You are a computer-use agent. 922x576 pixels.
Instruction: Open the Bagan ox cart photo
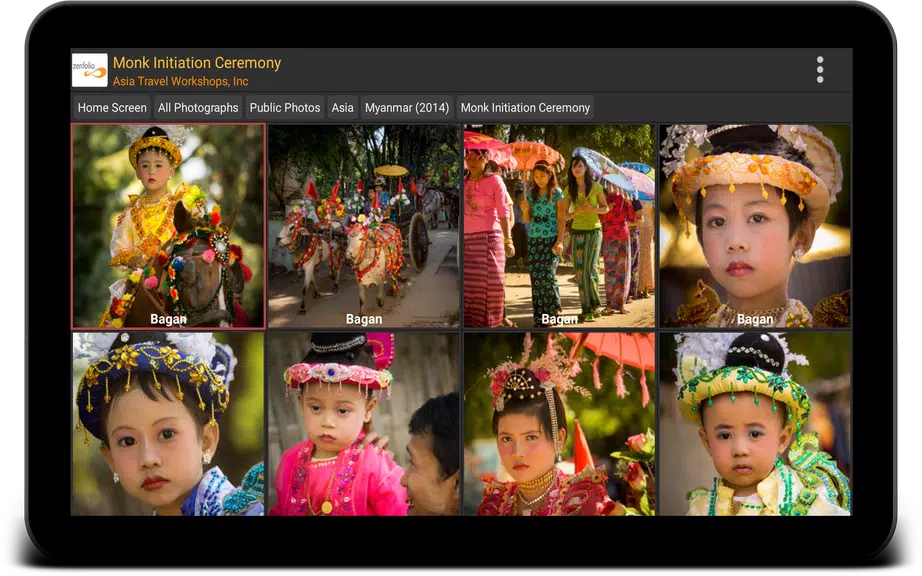tap(364, 224)
